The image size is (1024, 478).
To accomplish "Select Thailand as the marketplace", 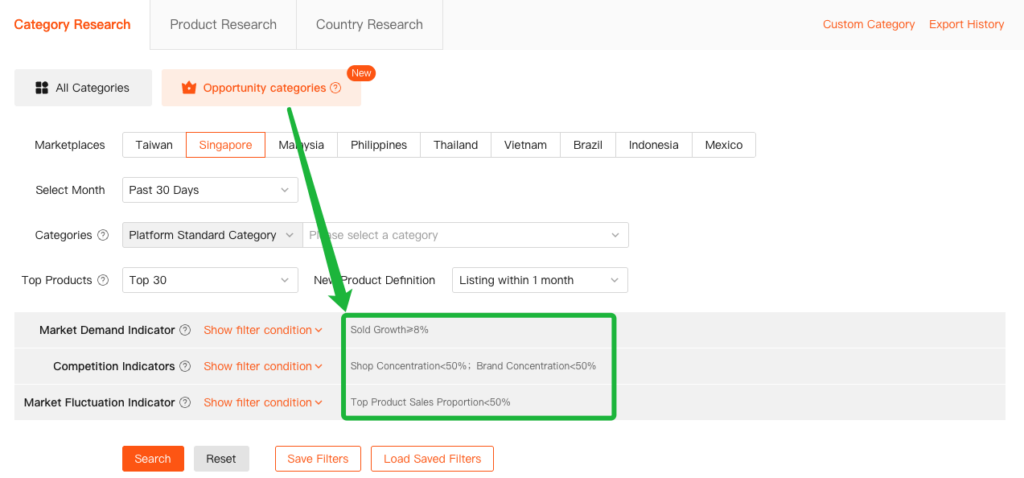I will [455, 145].
